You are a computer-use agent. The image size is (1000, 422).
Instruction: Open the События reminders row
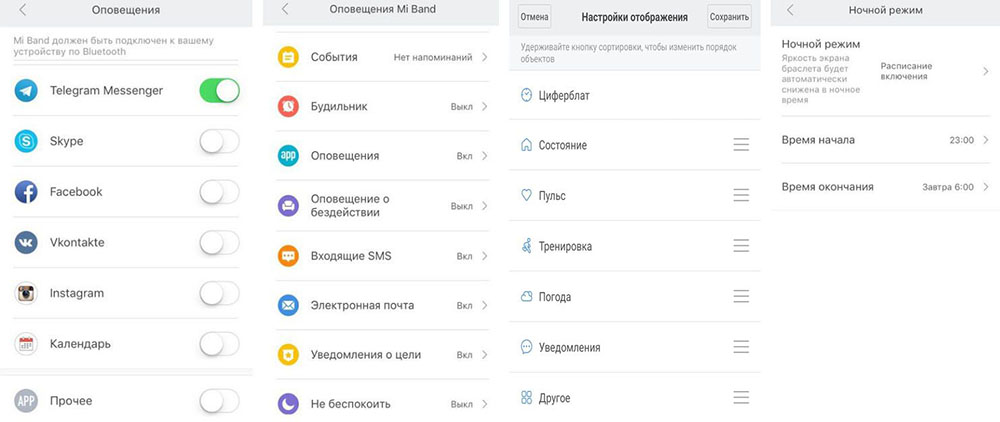380,58
